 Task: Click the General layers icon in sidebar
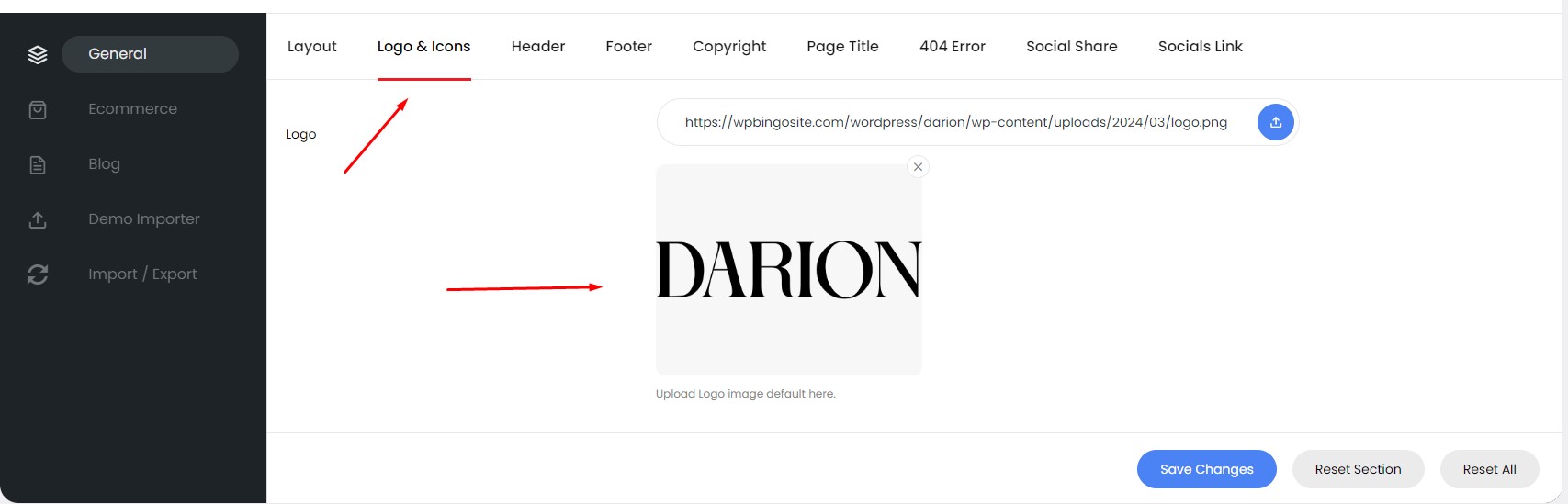(x=38, y=54)
